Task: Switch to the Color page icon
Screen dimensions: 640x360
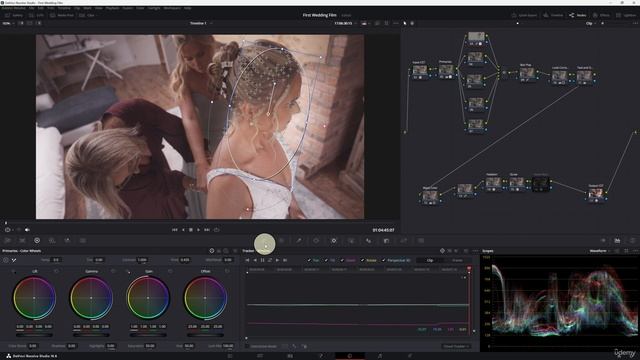Action: click(x=350, y=356)
